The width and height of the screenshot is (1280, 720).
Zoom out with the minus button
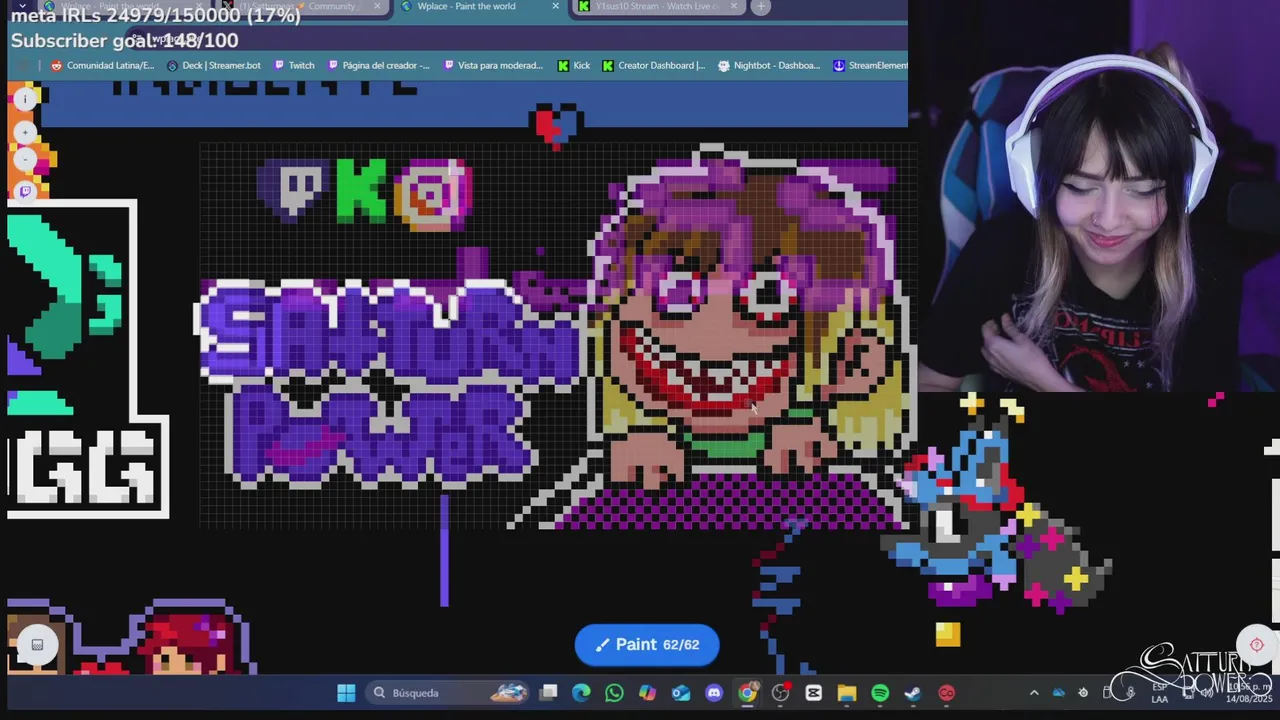[x=26, y=160]
